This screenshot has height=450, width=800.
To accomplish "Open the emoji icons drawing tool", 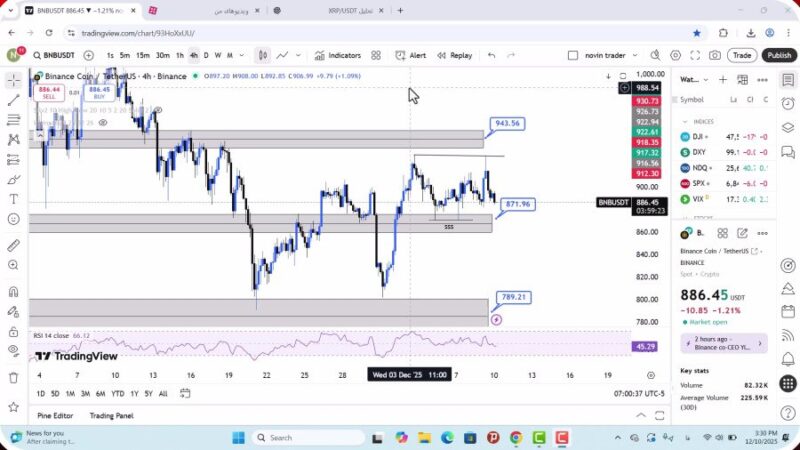I will [13, 219].
